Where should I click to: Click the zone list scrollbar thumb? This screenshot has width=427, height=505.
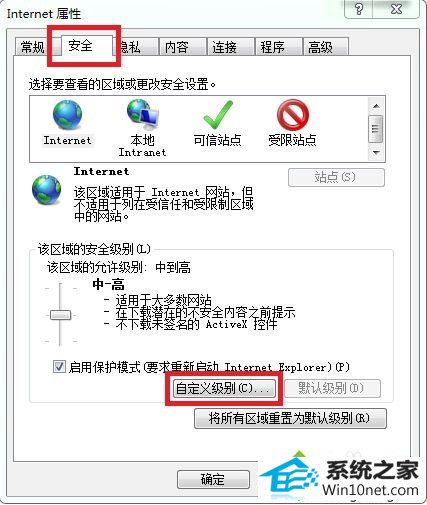click(376, 129)
